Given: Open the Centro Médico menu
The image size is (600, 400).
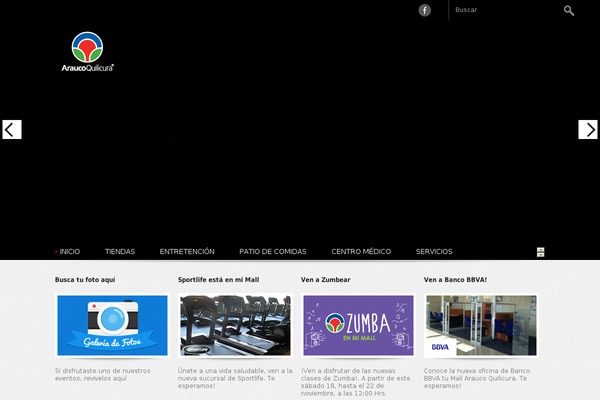Looking at the screenshot, I should pos(361,252).
